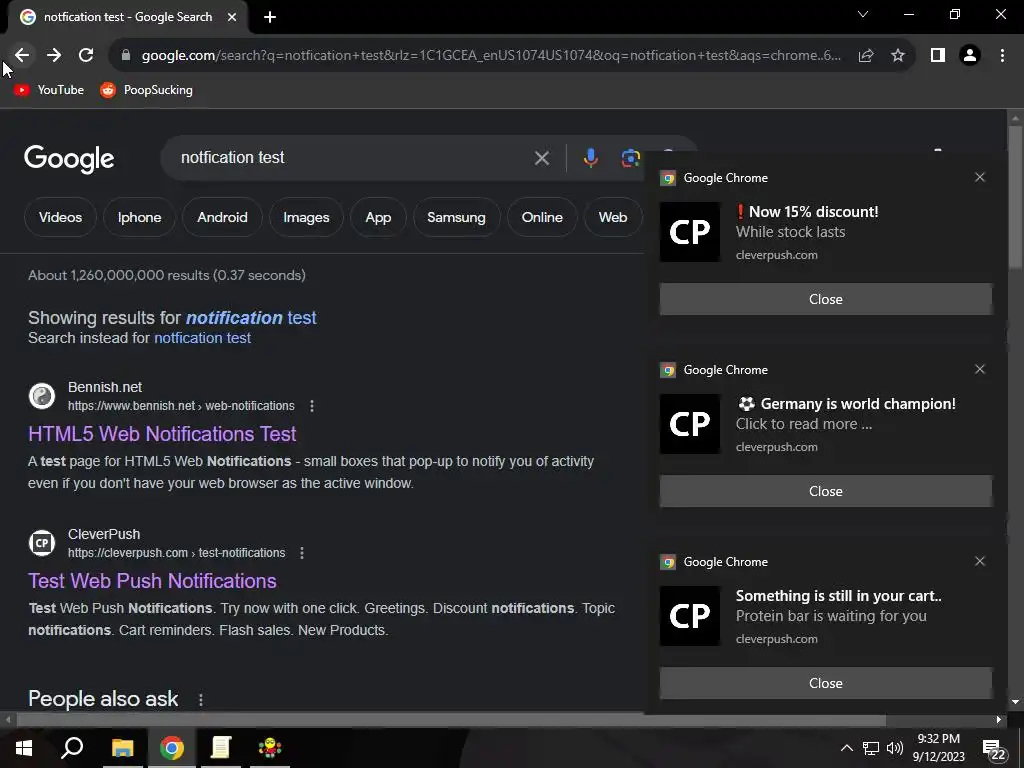Click the Bennish.net site favicon
Screen dimensions: 1024x768
[x=42, y=396]
